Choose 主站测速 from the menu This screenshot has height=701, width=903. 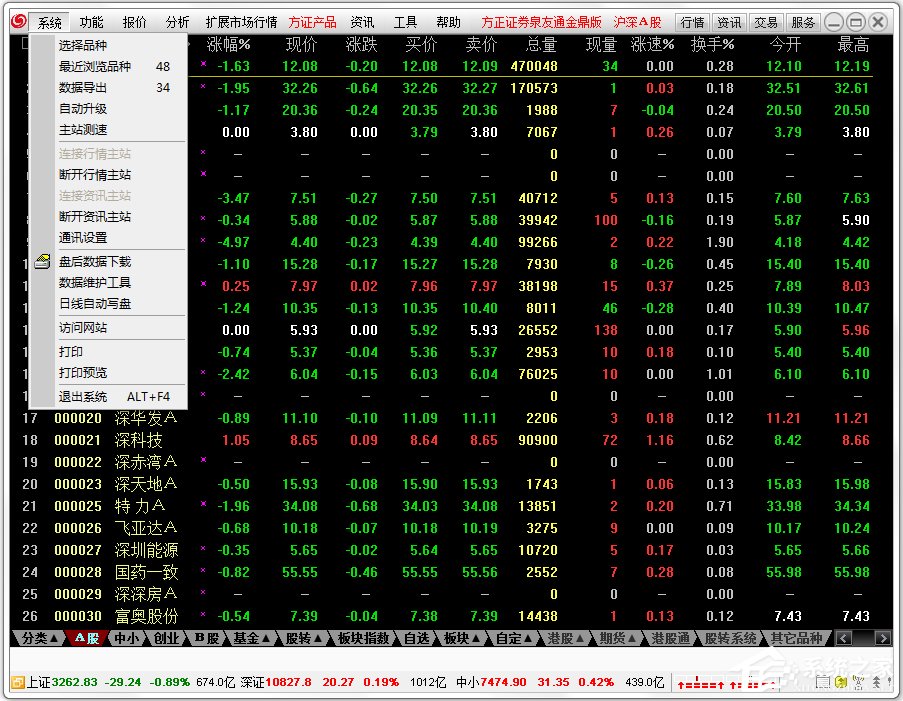point(108,130)
